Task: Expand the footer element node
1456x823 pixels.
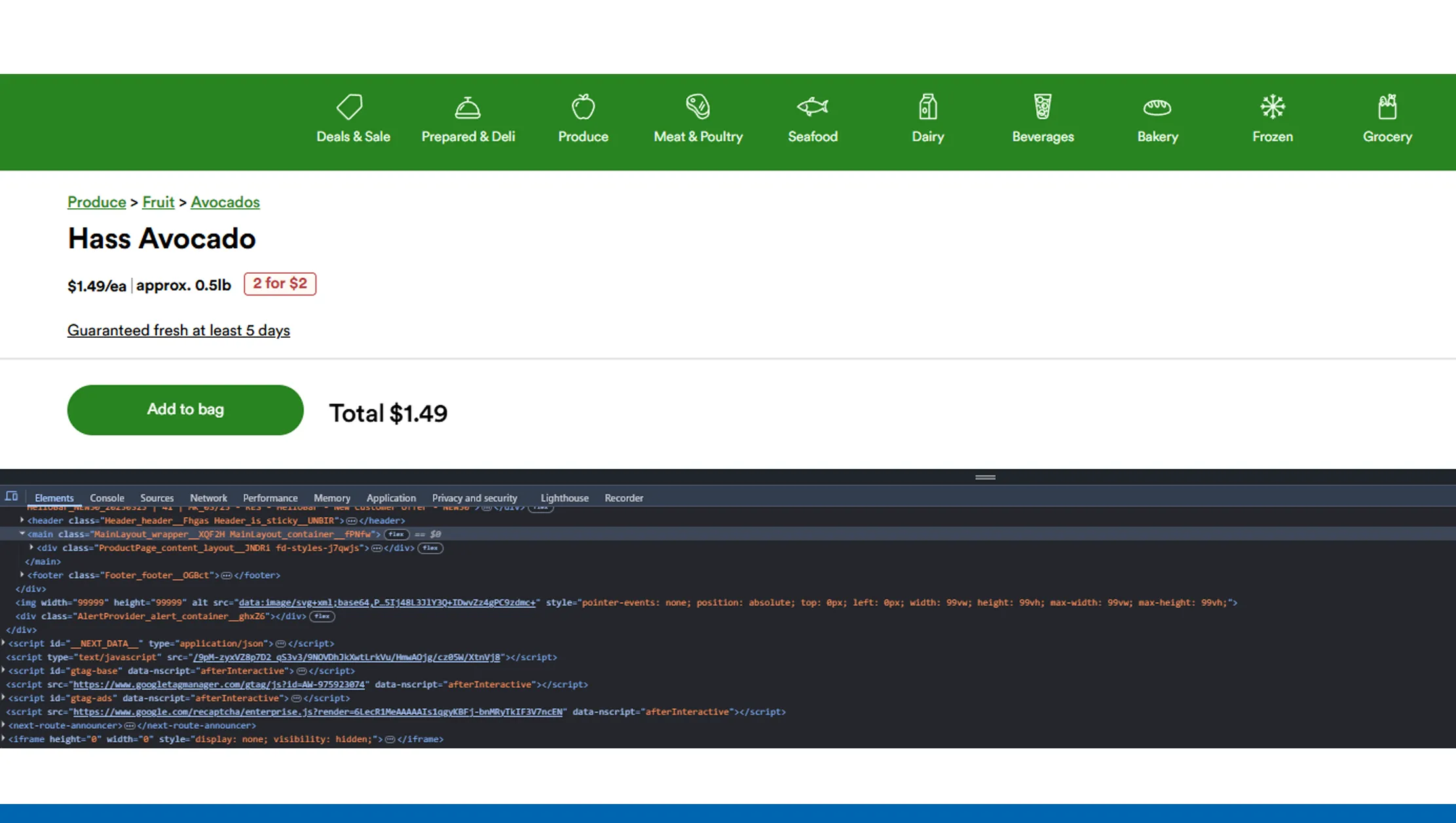Action: point(22,575)
